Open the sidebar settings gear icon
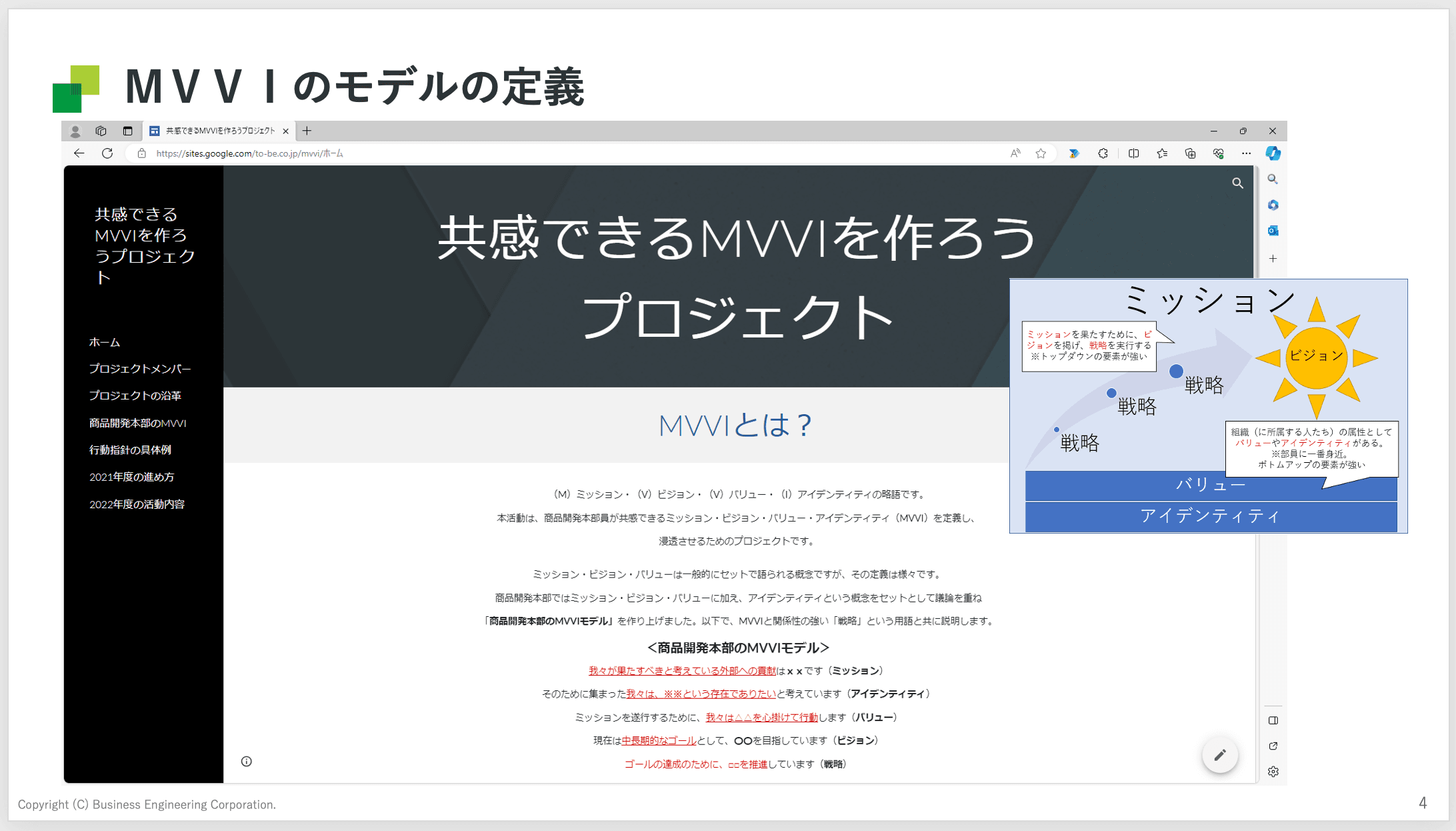 point(1273,772)
